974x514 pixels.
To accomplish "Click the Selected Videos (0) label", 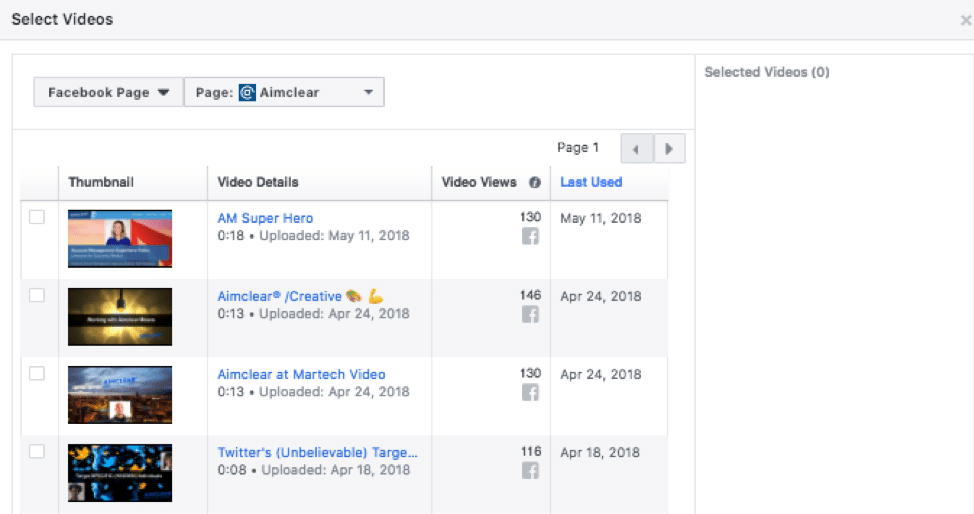I will (767, 72).
